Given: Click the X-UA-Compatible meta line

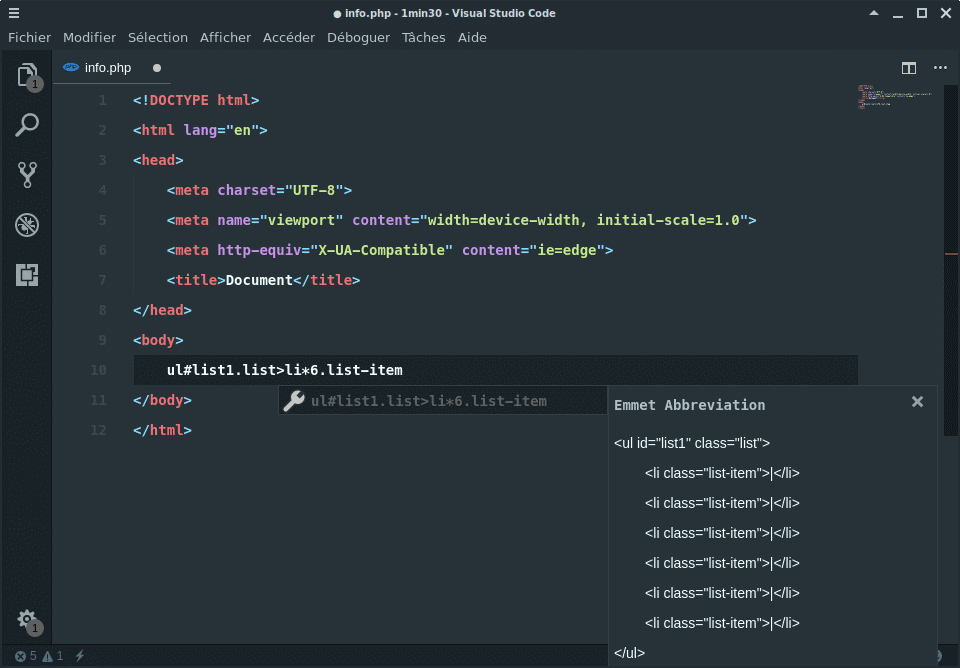Looking at the screenshot, I should coord(390,250).
